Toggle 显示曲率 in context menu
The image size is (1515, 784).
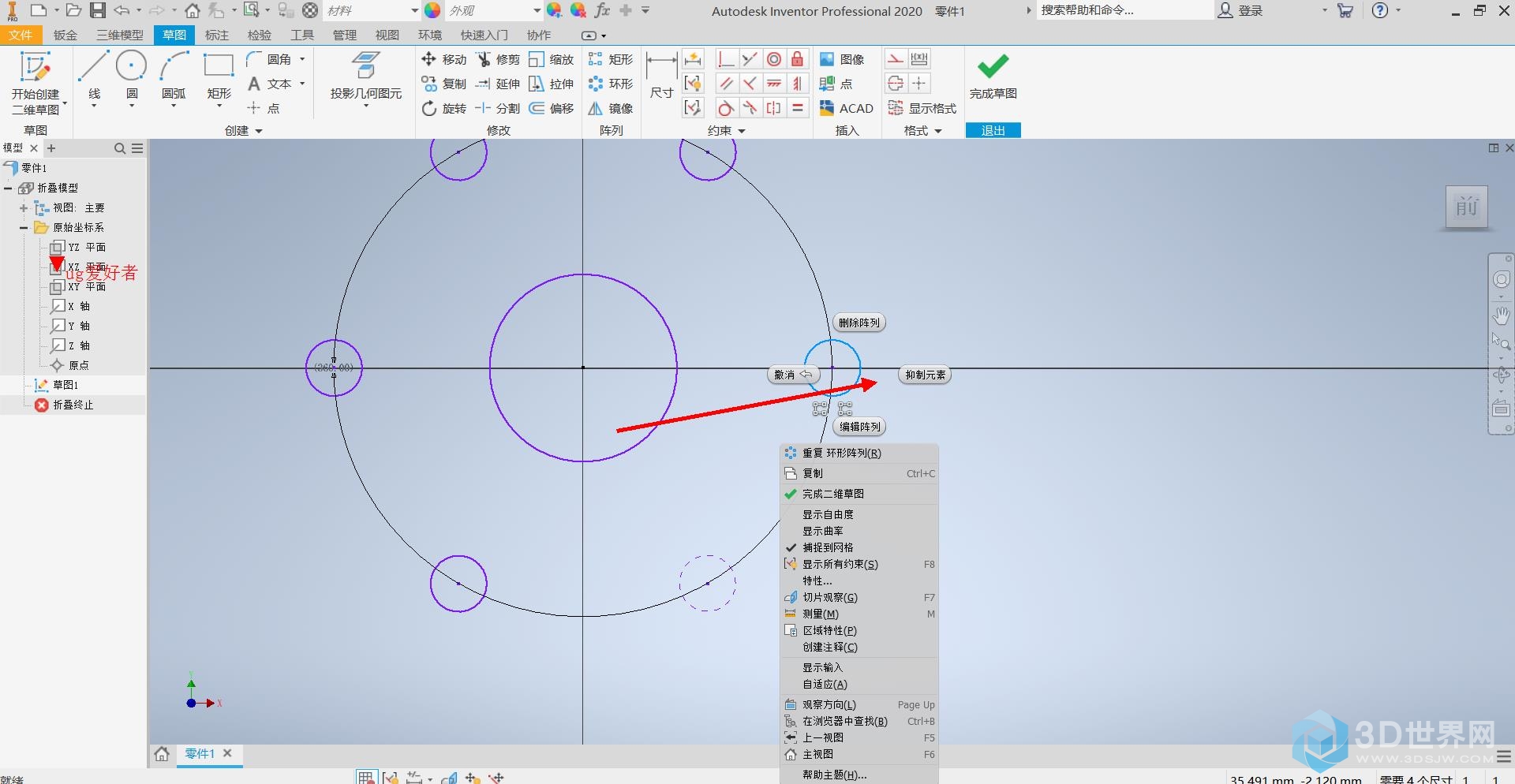(x=859, y=531)
